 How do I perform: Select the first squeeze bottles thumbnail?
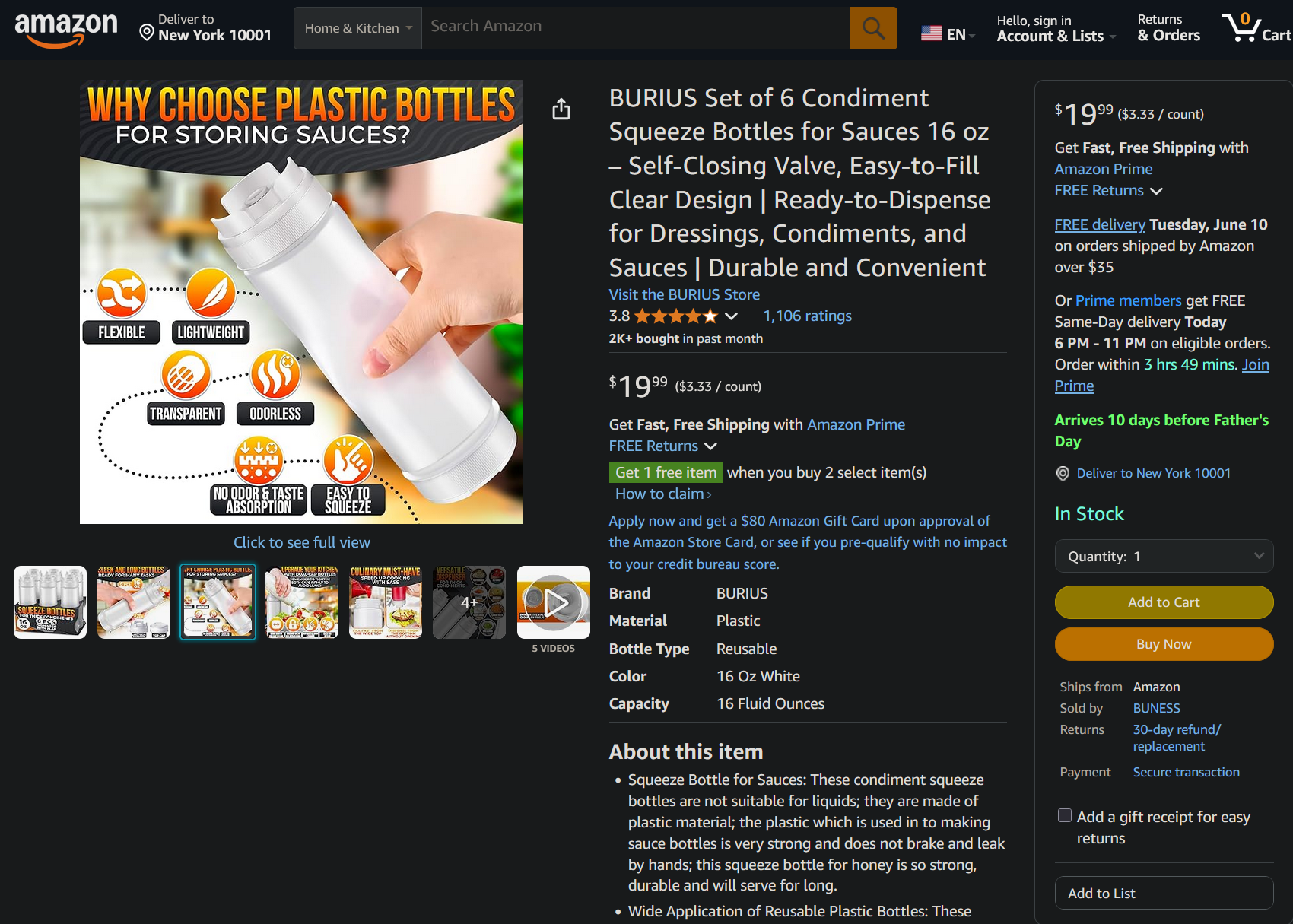point(50,602)
